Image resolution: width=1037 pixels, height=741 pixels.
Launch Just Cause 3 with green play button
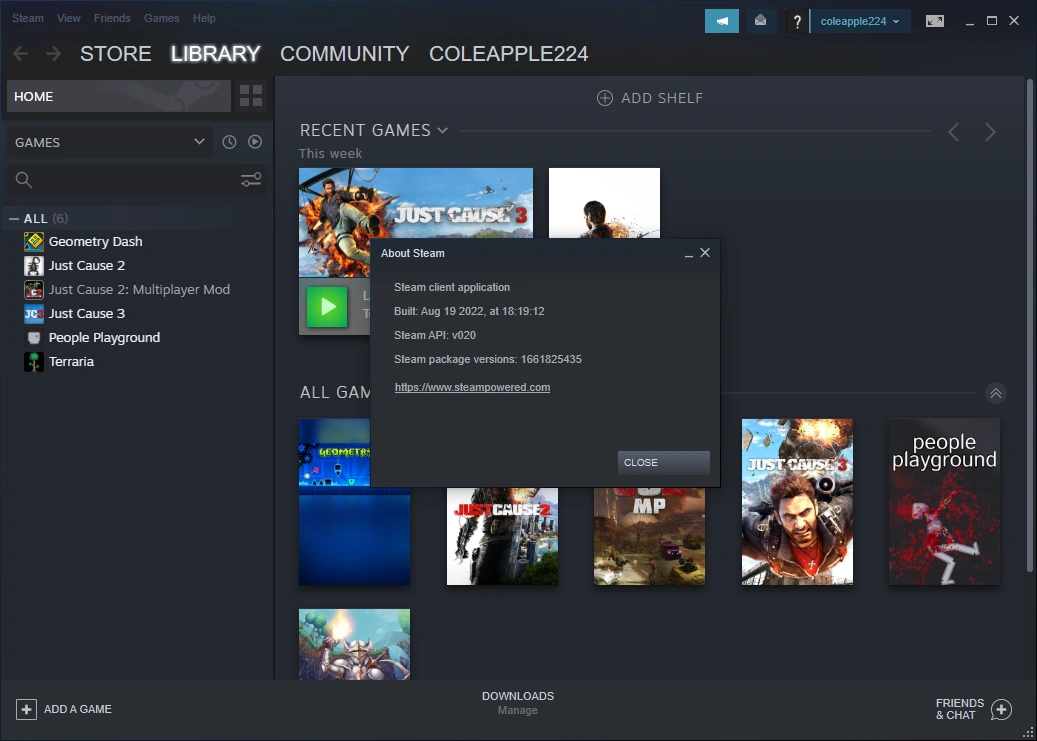327,306
